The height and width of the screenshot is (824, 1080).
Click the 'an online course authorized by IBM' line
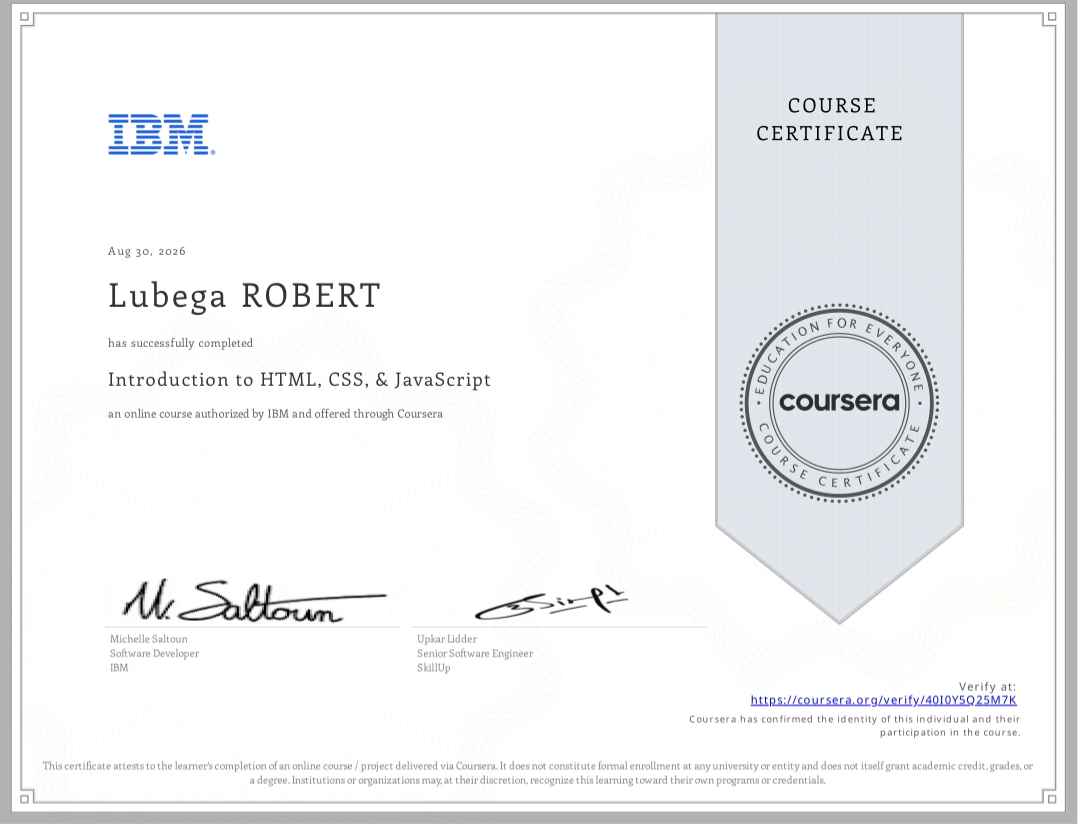[276, 414]
